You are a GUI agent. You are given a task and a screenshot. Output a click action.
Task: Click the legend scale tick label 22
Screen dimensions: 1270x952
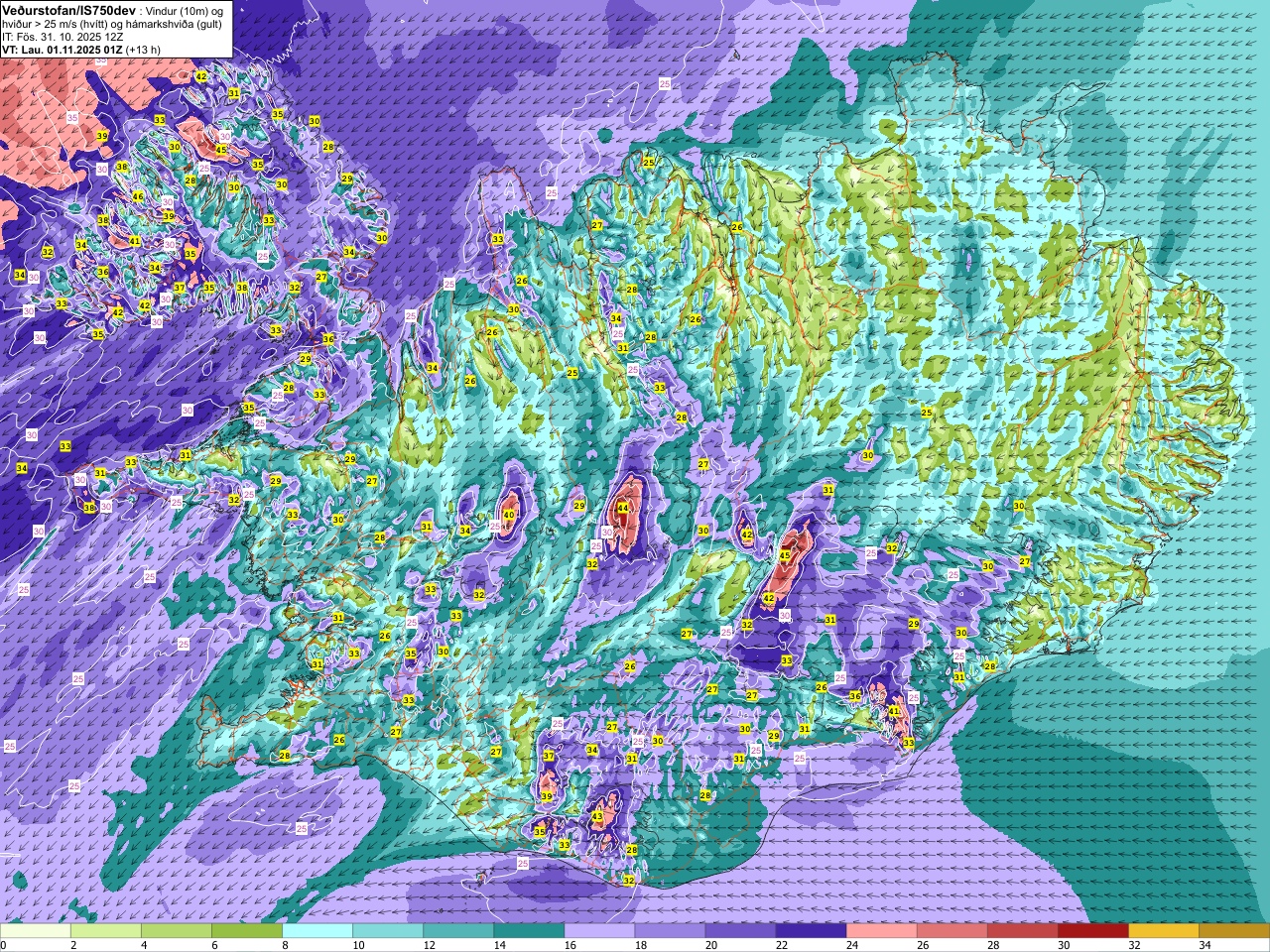point(781,945)
